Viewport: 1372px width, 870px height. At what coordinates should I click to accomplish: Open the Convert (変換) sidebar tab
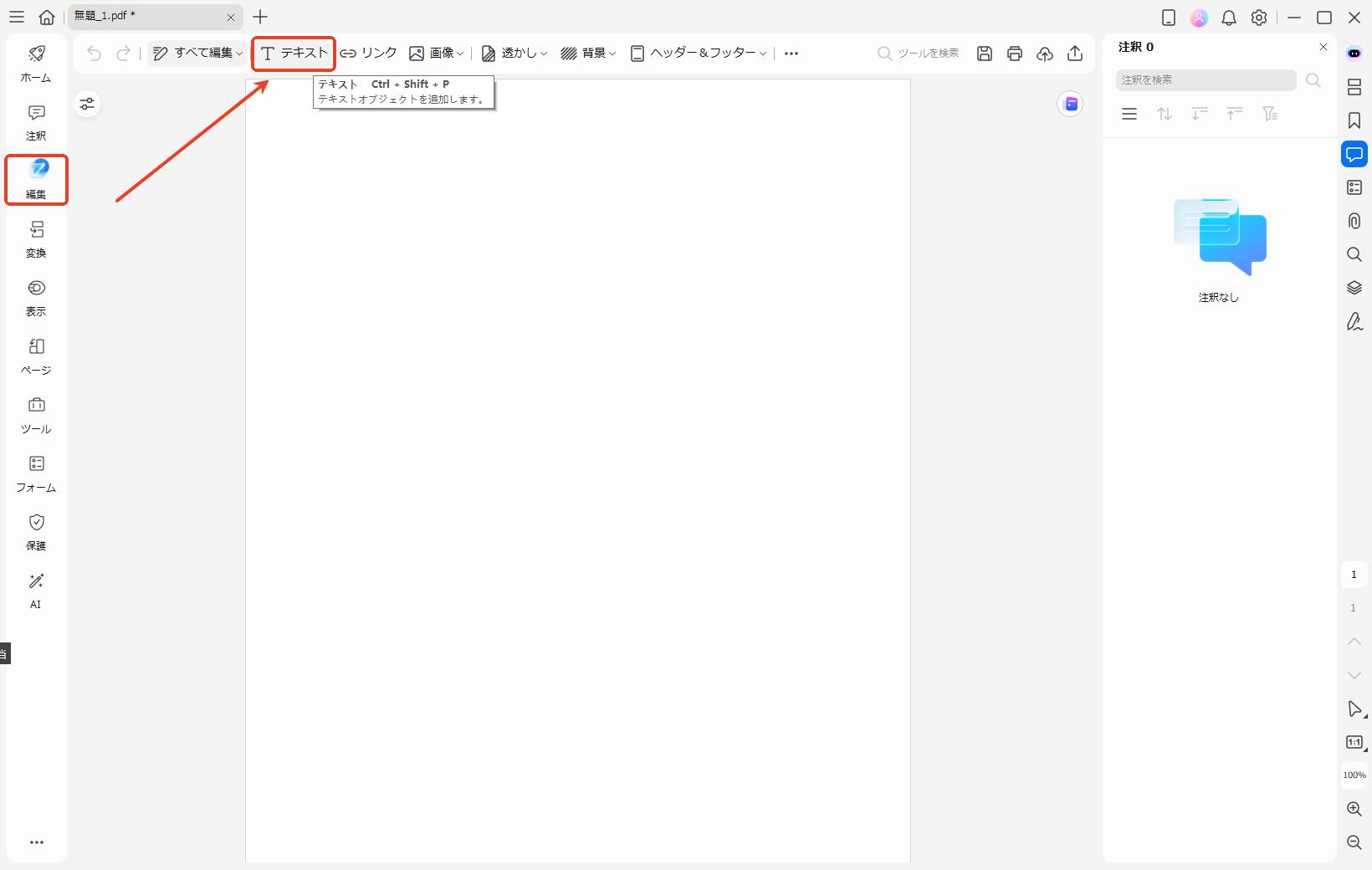click(x=36, y=238)
